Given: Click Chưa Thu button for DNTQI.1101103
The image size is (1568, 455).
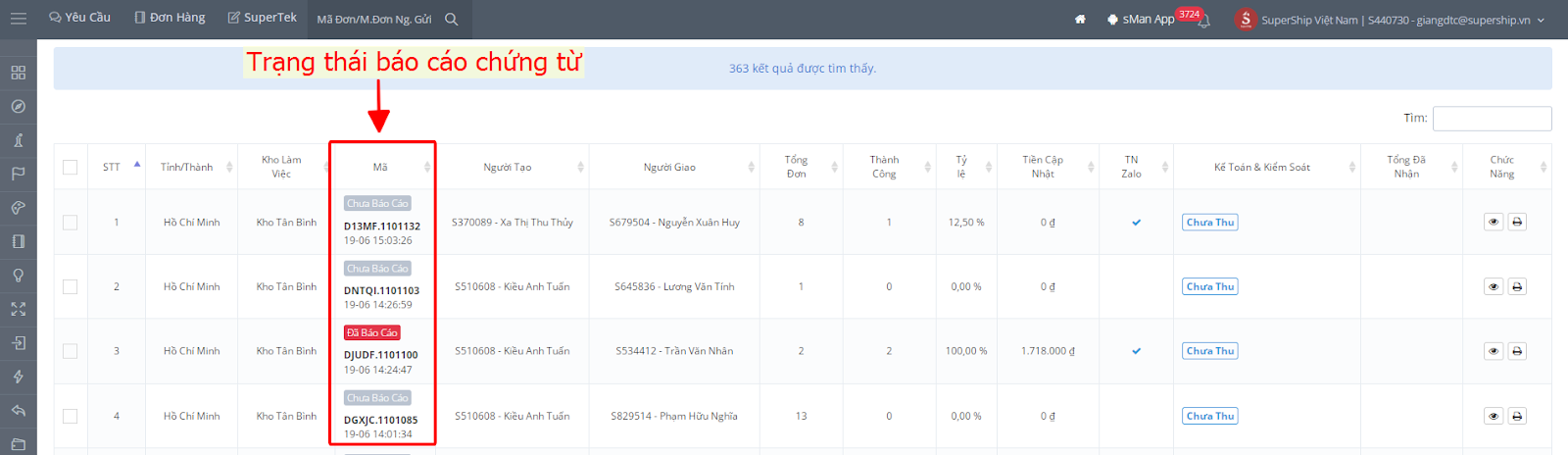Looking at the screenshot, I should coord(1210,286).
